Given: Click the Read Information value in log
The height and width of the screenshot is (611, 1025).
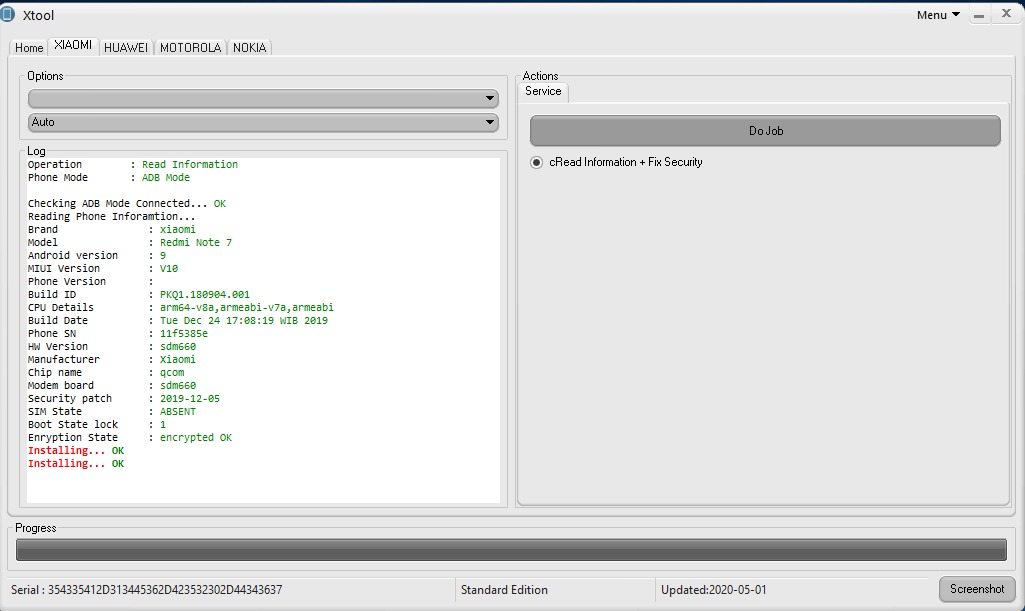Looking at the screenshot, I should pos(190,165).
